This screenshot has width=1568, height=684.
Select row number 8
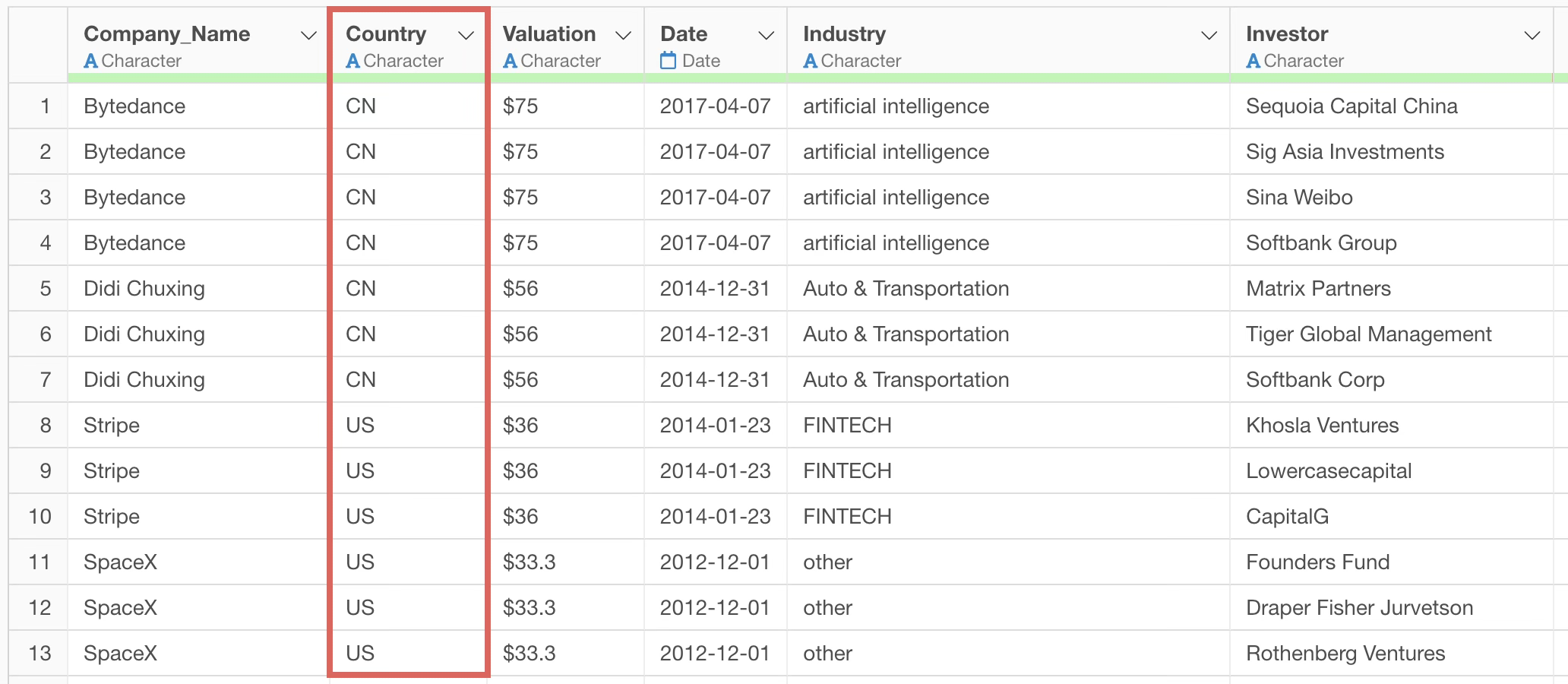pos(46,425)
